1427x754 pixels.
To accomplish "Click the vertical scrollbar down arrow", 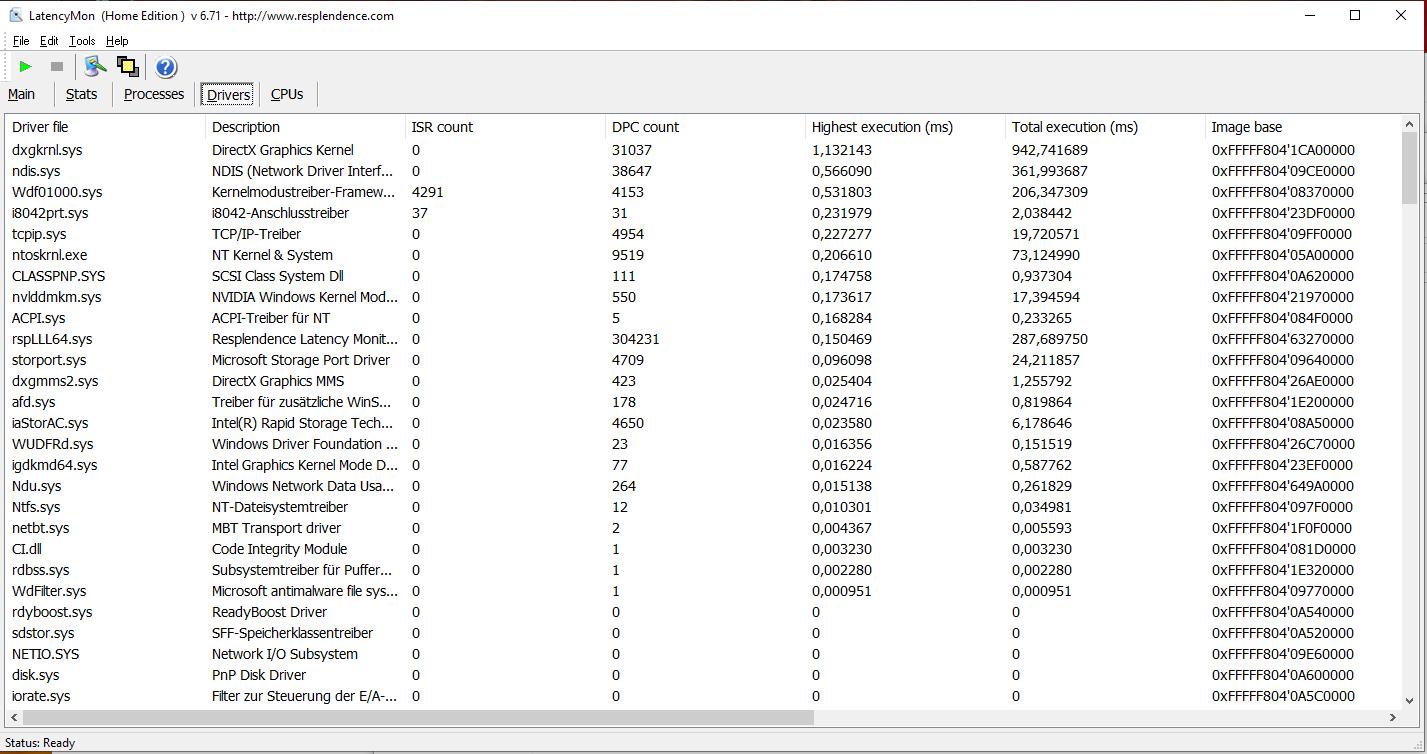I will point(1410,700).
